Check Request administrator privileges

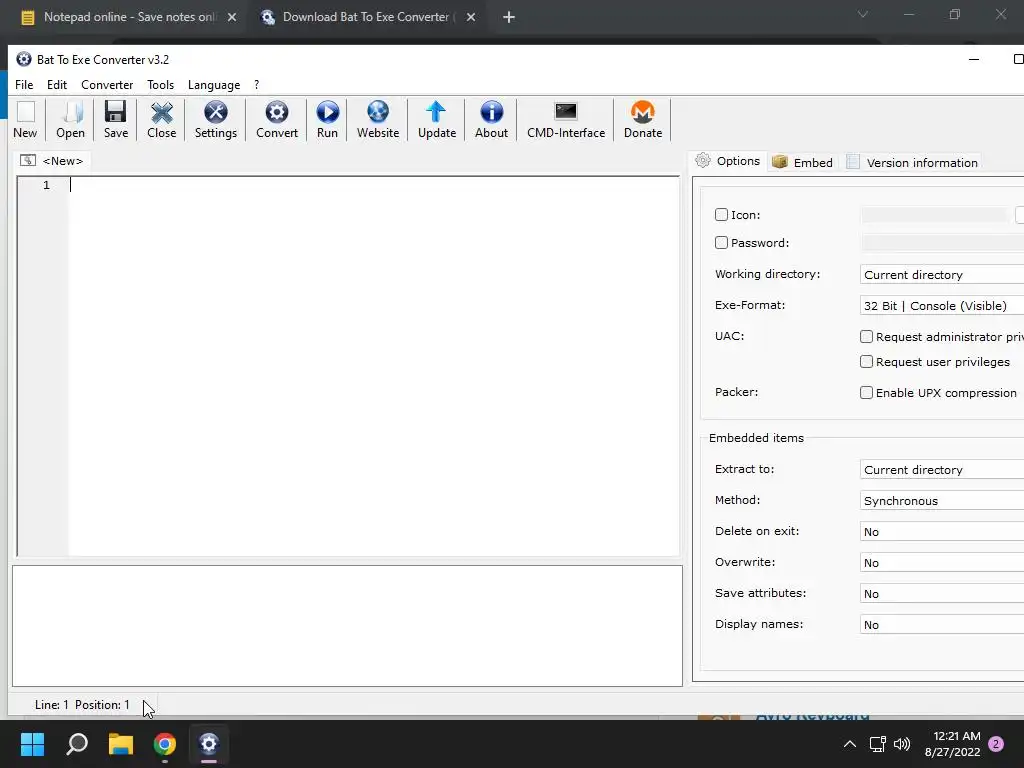866,337
